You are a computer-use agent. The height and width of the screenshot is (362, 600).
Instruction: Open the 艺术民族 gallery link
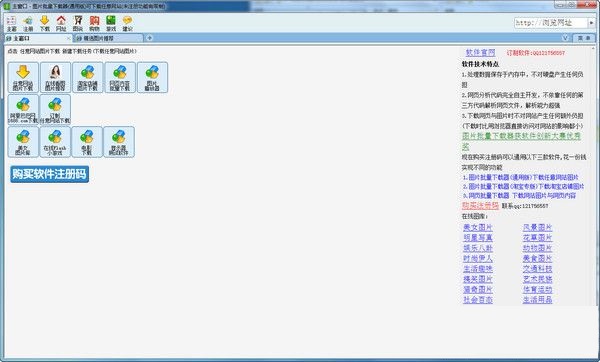point(538,279)
